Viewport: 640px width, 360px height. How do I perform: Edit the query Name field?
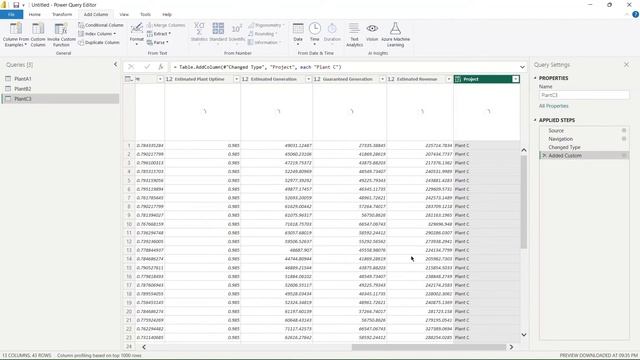(x=584, y=95)
